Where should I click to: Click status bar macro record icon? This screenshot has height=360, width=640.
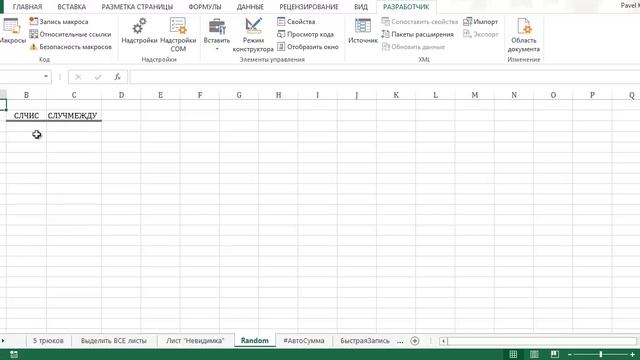click(x=14, y=354)
